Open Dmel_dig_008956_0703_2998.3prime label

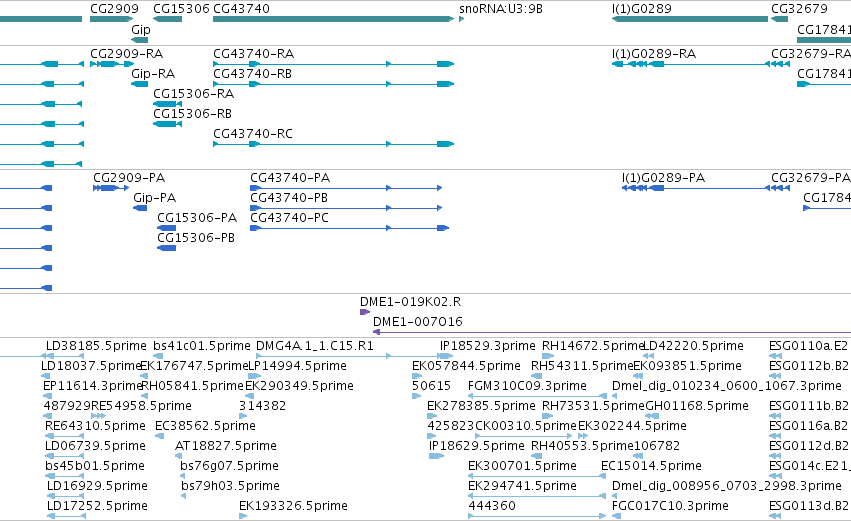pyautogui.click(x=727, y=486)
